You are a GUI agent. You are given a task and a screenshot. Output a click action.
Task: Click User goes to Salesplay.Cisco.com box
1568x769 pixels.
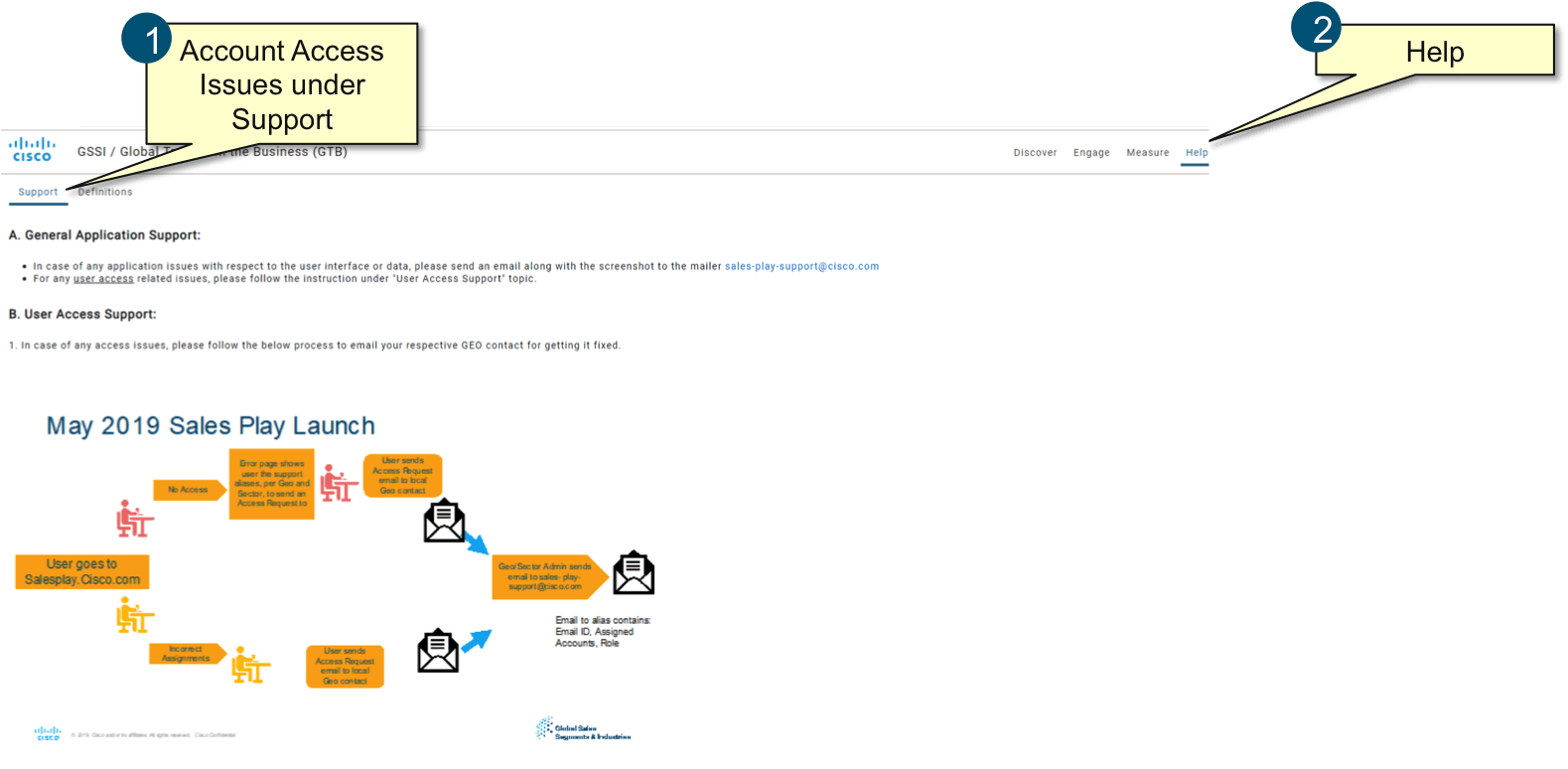(x=82, y=572)
